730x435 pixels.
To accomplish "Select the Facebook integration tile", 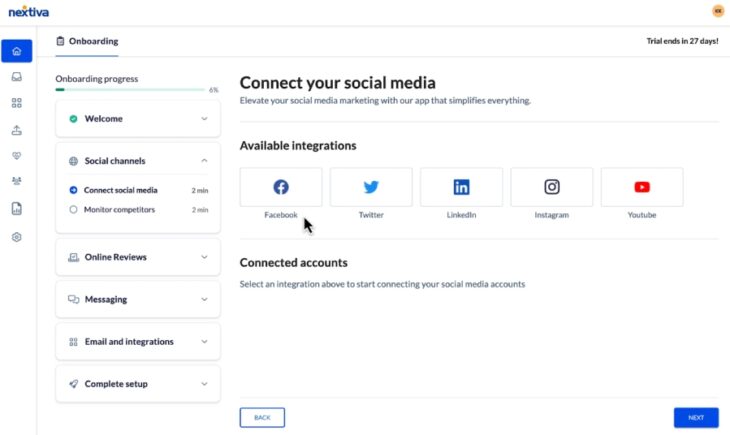I will 281,187.
